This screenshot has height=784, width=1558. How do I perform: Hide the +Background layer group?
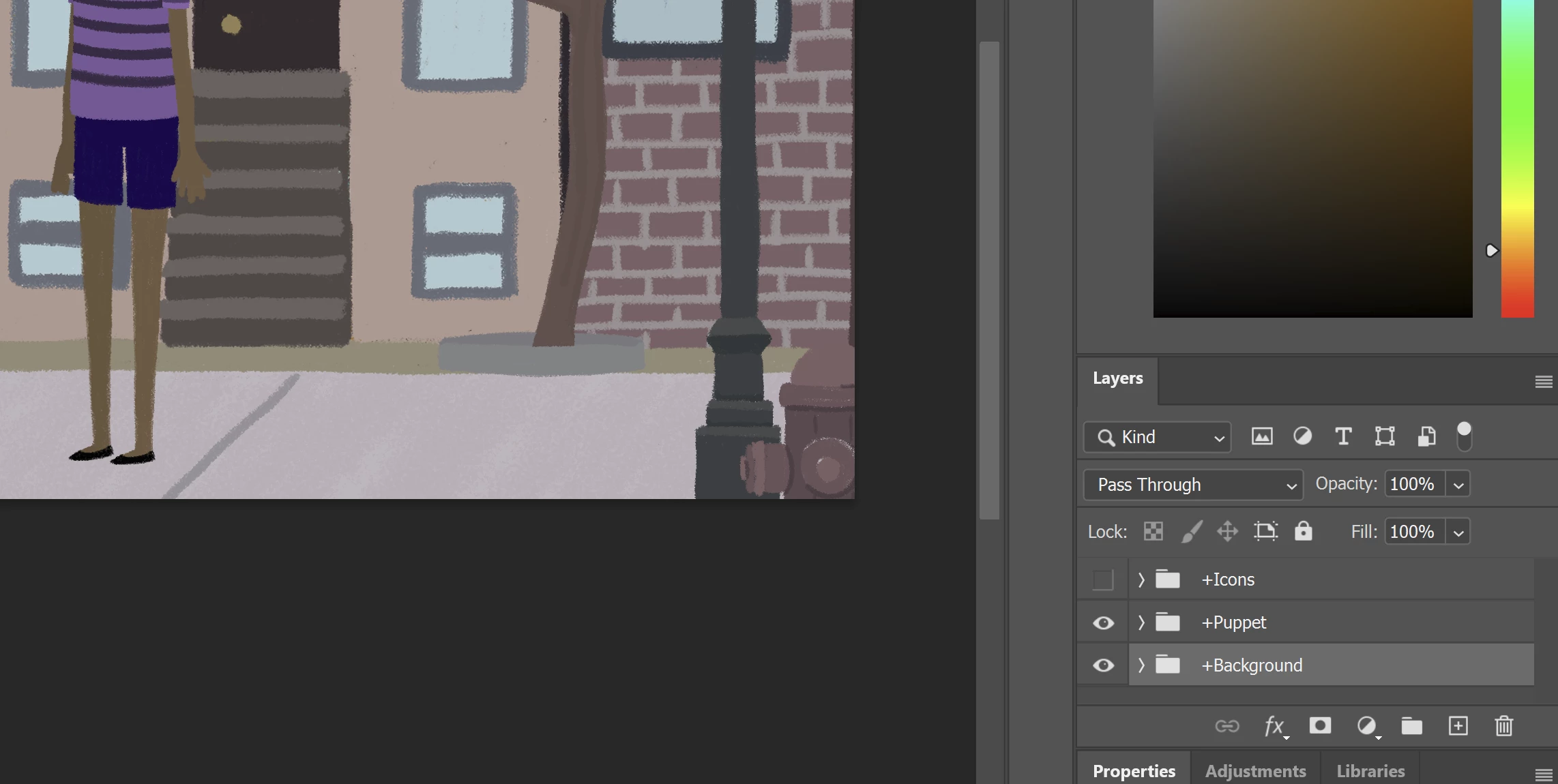1103,665
